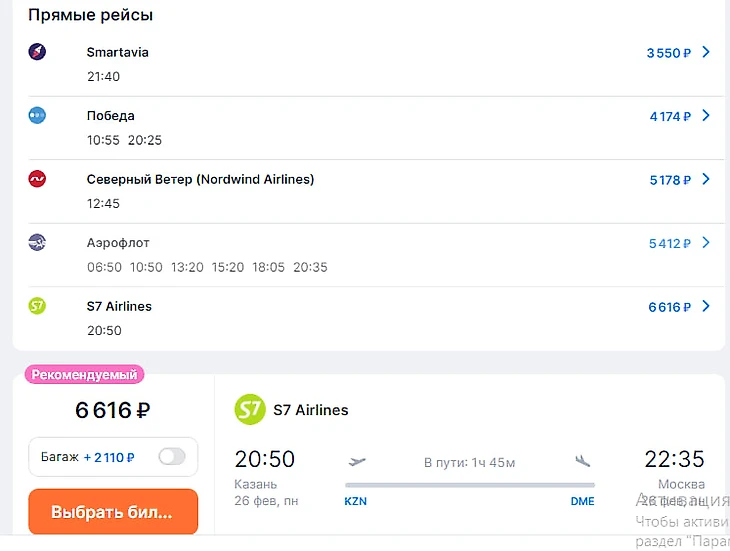Image resolution: width=730 pixels, height=551 pixels.
Task: Click the Победа airline logo icon
Action: (x=37, y=115)
